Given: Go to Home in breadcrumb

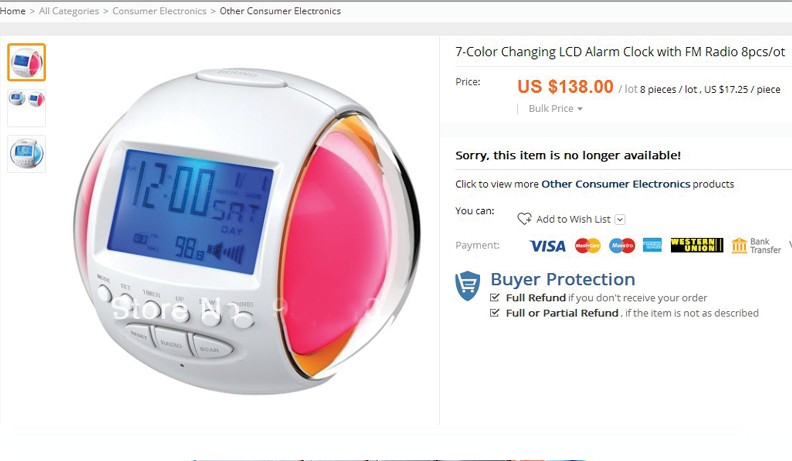Looking at the screenshot, I should 12,11.
